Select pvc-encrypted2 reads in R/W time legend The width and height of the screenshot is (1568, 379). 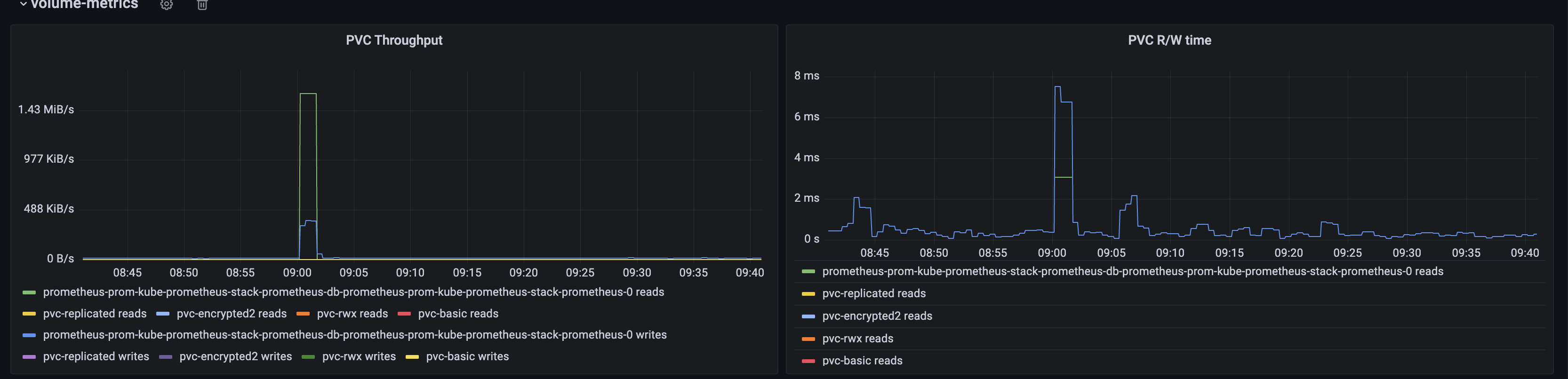point(877,316)
